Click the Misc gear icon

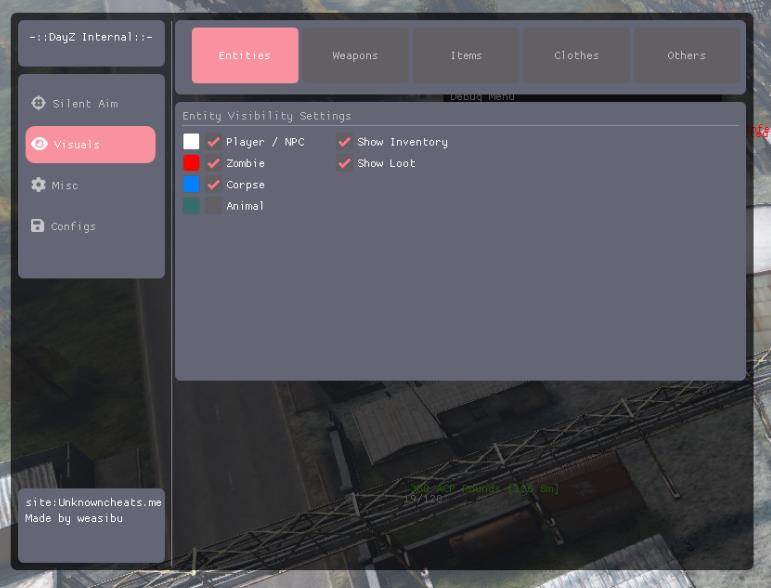click(39, 185)
